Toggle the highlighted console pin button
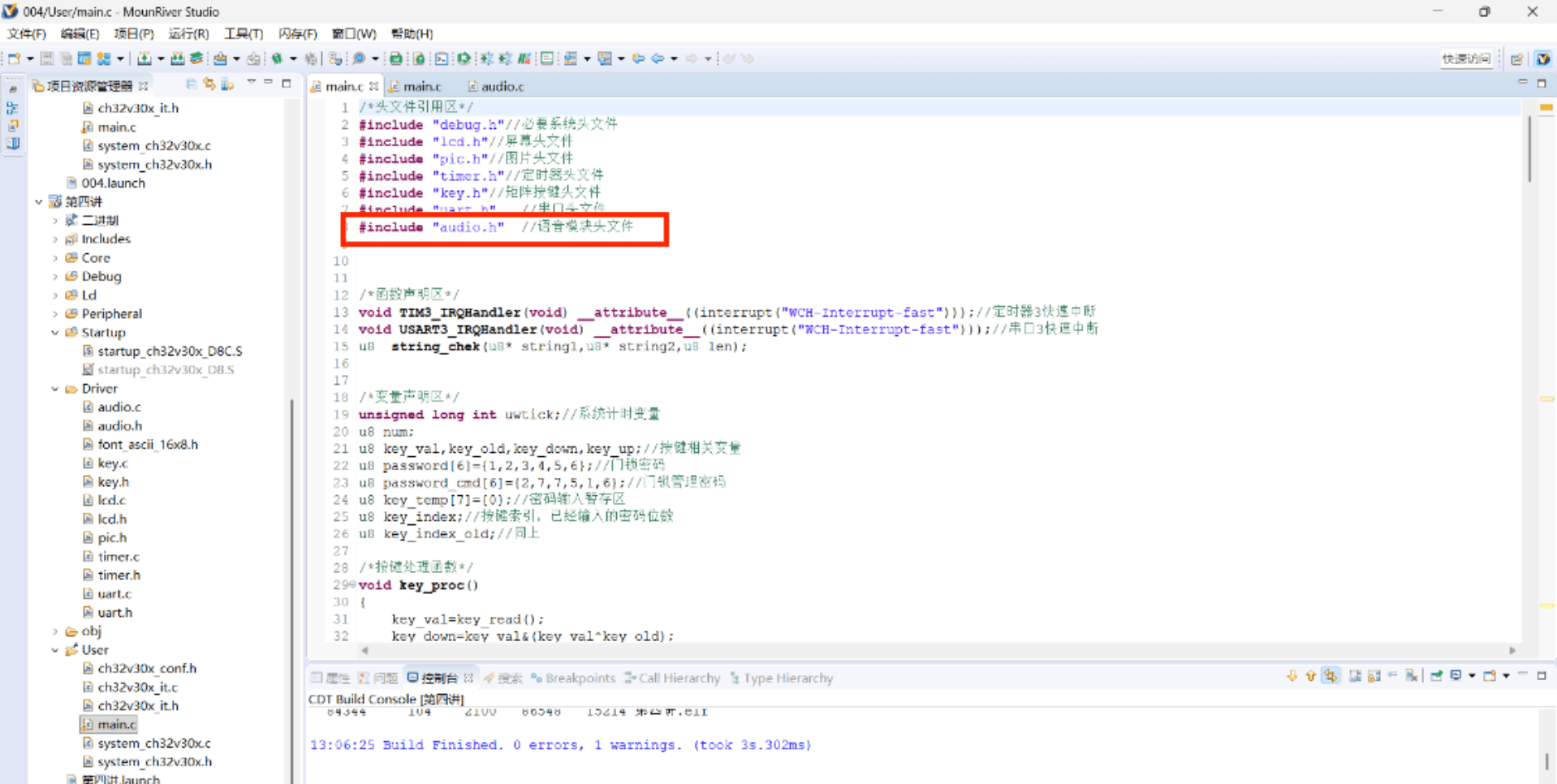Viewport: 1557px width, 784px height. pos(1331,676)
